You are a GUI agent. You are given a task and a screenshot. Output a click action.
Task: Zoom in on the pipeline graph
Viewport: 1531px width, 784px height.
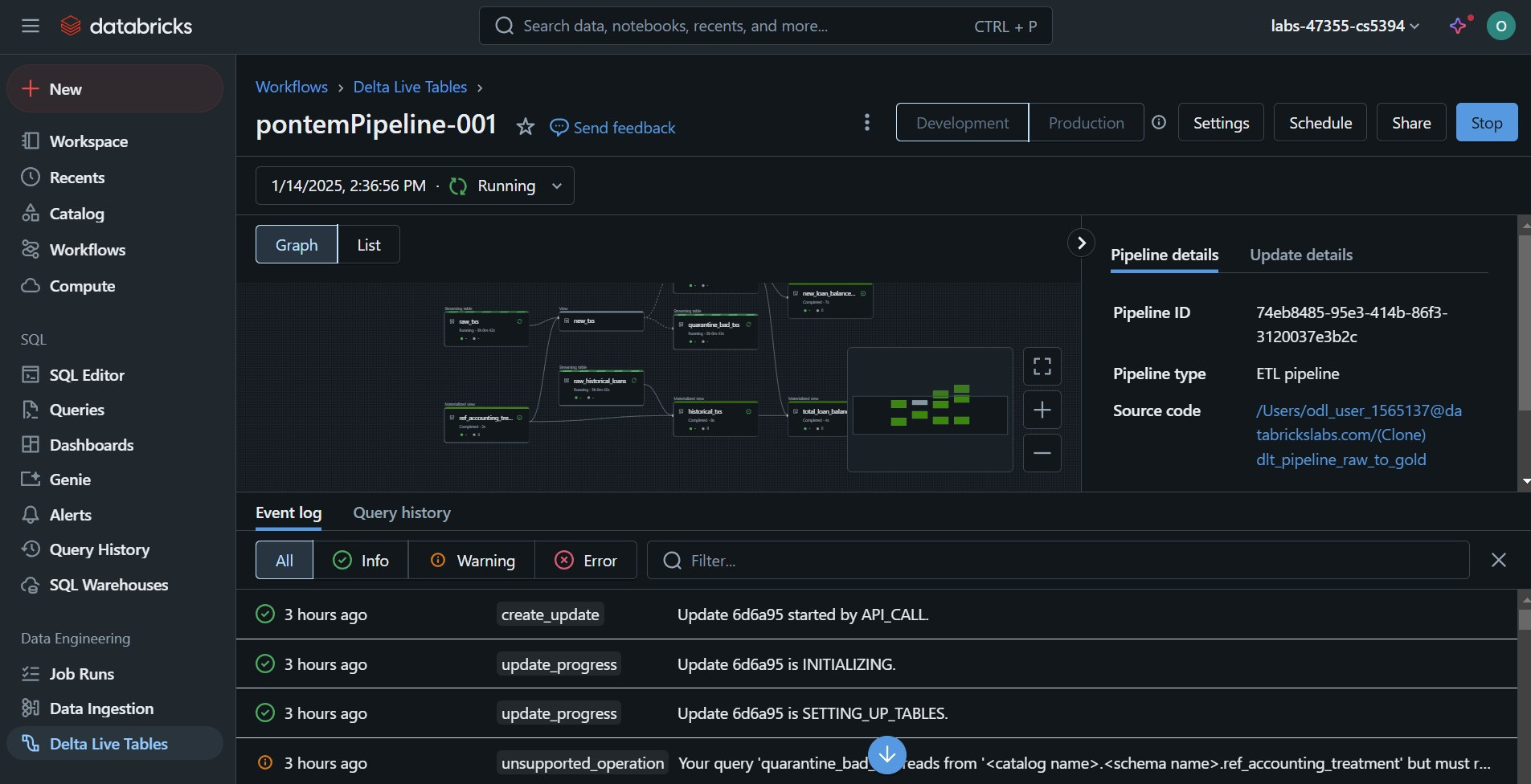pyautogui.click(x=1042, y=410)
